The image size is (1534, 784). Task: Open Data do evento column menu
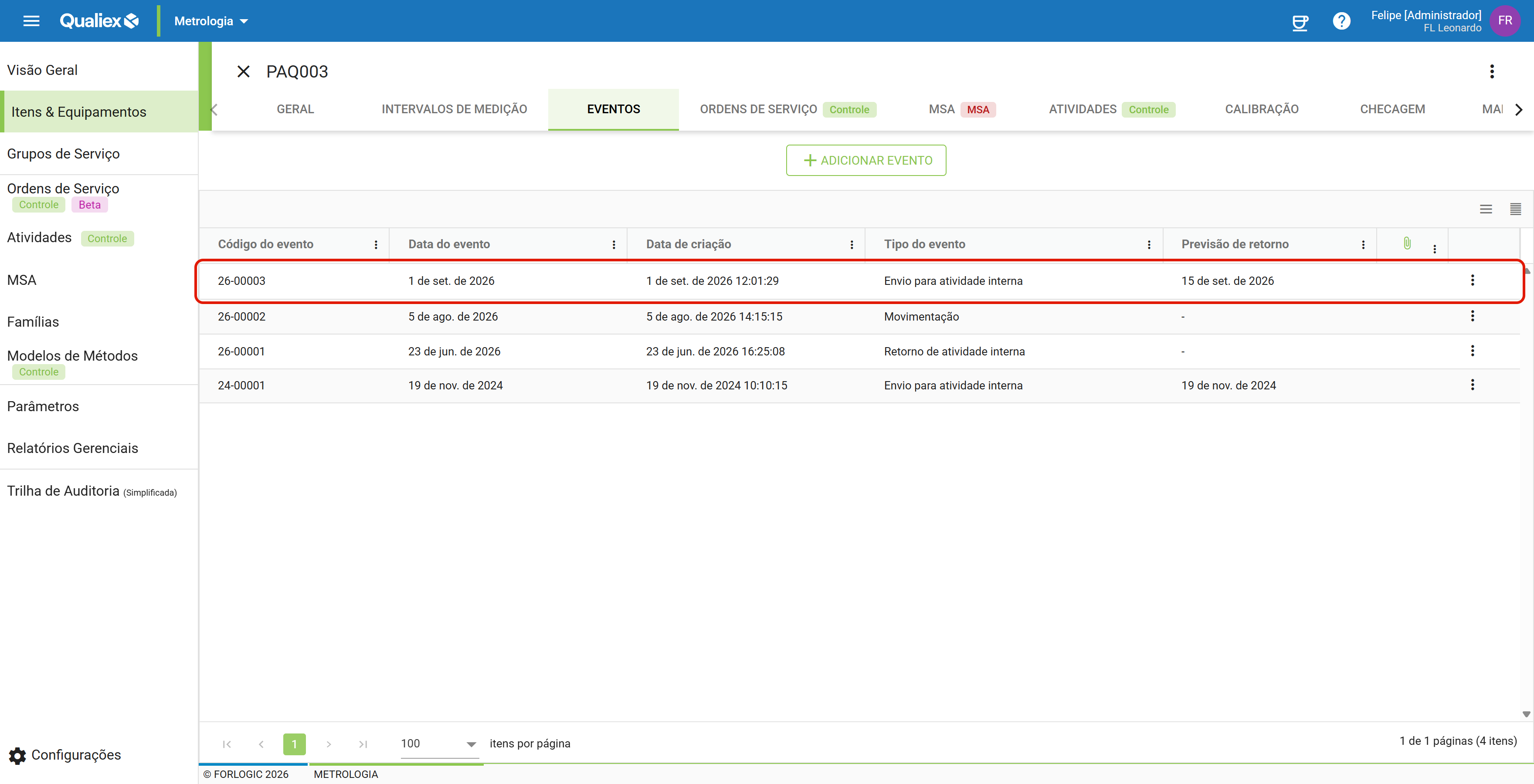click(614, 245)
